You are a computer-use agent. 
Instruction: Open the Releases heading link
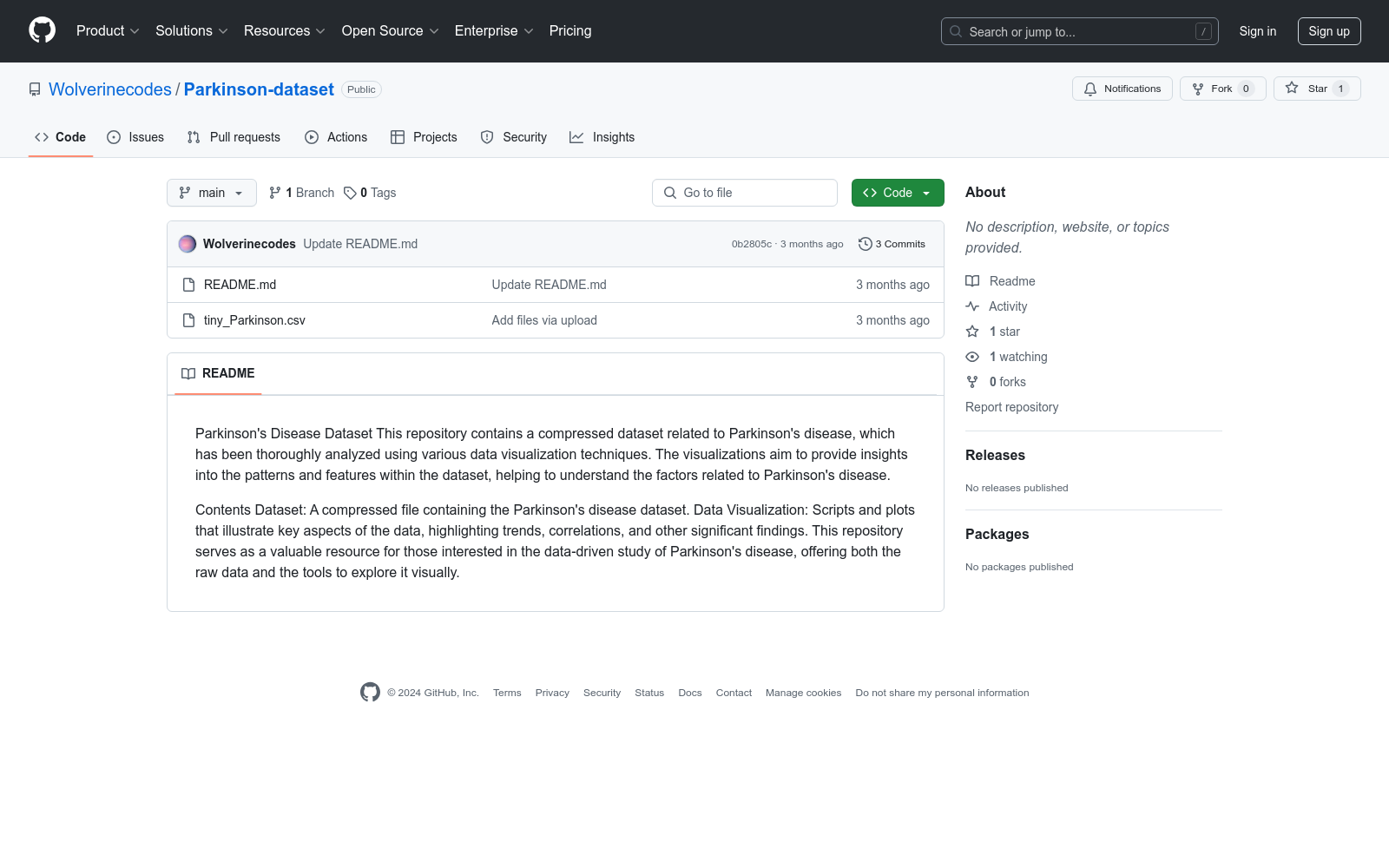[995, 455]
